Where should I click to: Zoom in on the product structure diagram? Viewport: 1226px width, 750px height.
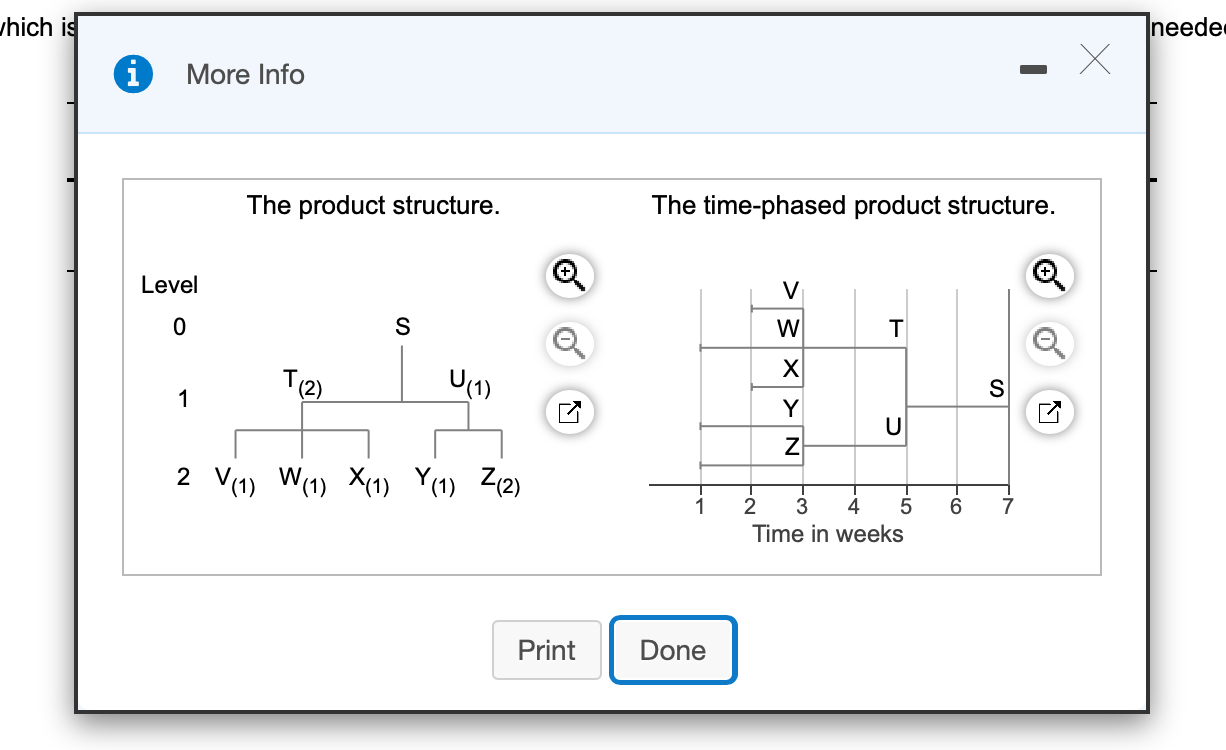(x=568, y=276)
